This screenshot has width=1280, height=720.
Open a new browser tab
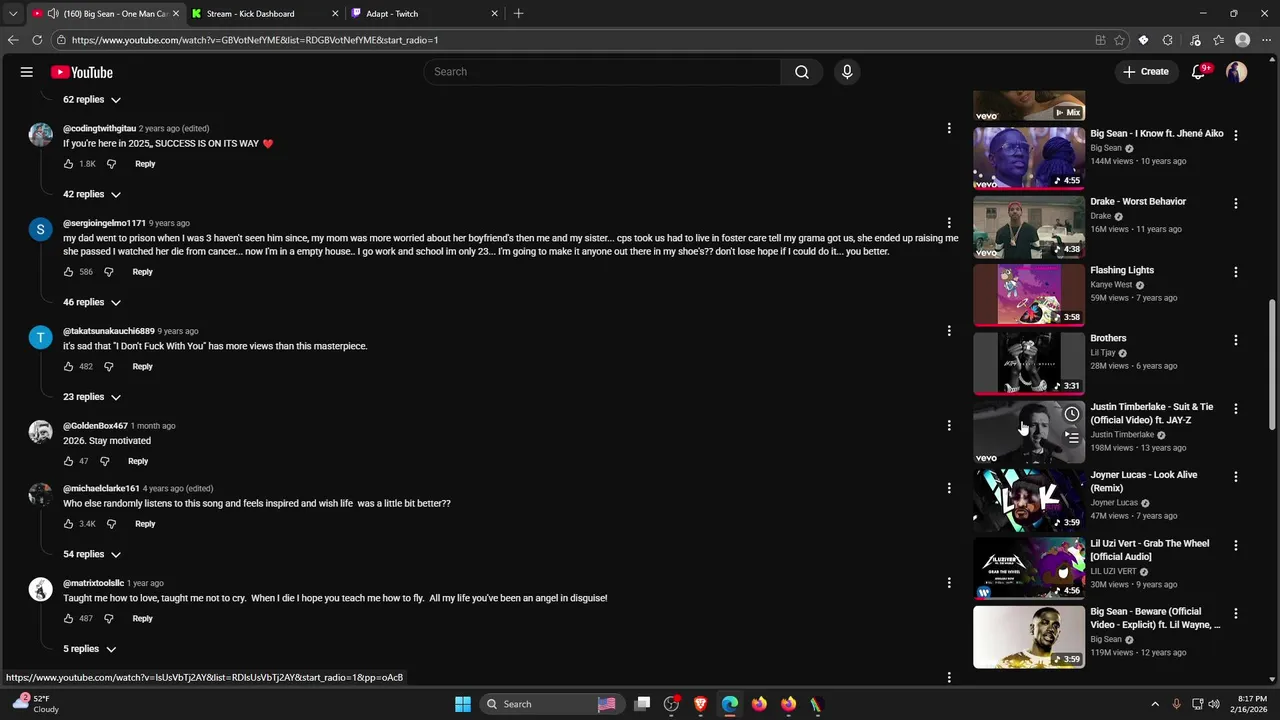click(518, 14)
